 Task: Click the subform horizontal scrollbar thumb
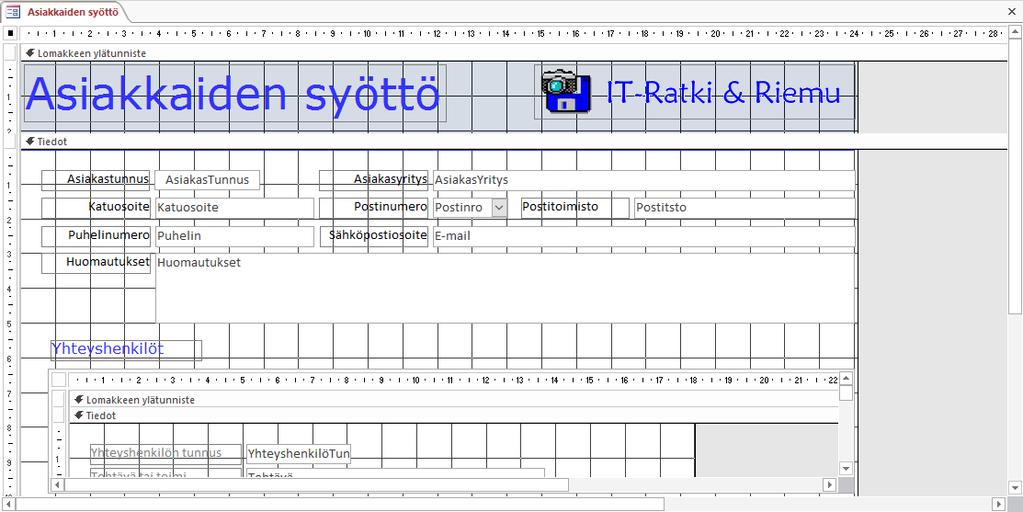pyautogui.click(x=316, y=485)
